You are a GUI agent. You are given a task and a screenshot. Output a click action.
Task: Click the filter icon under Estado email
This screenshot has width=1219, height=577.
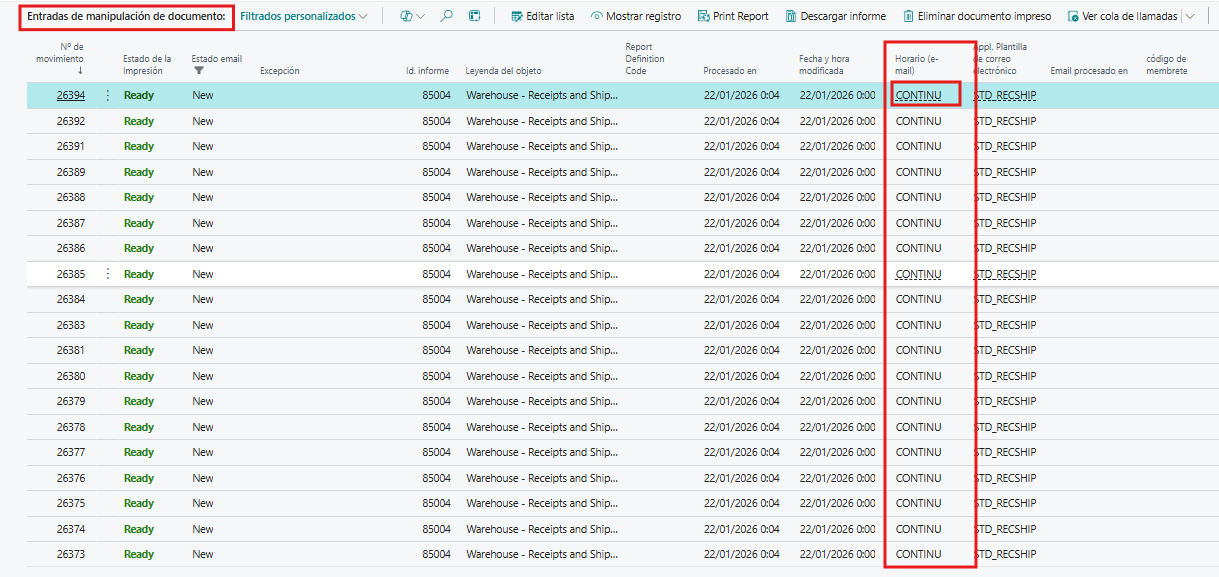[x=198, y=71]
